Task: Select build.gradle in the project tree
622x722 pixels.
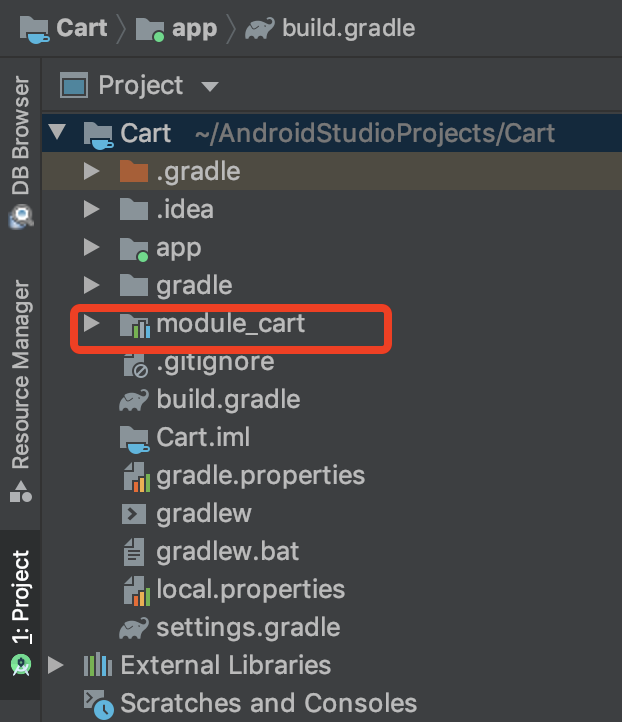Action: click(x=331, y=399)
